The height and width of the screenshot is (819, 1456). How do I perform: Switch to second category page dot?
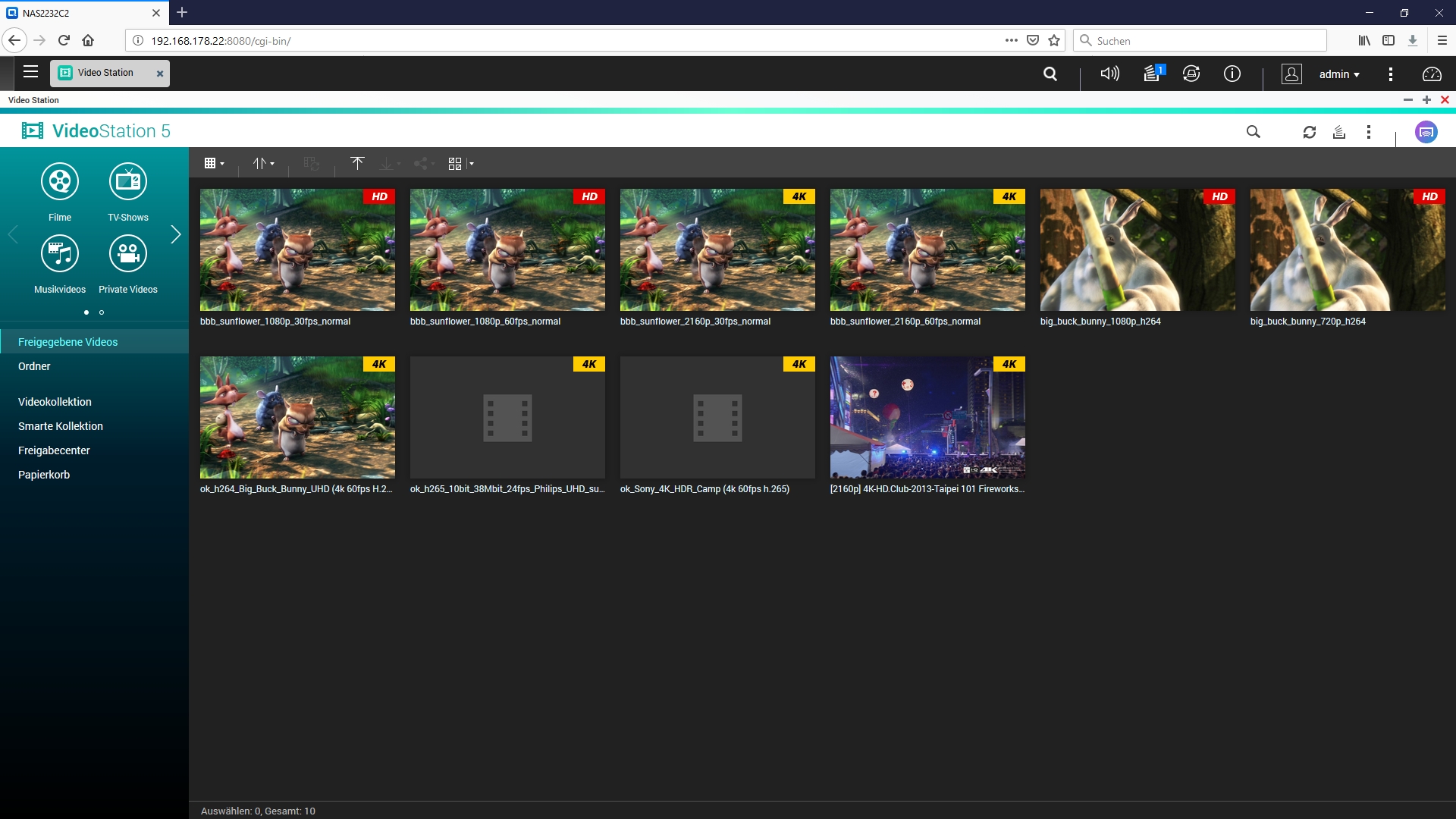click(102, 312)
